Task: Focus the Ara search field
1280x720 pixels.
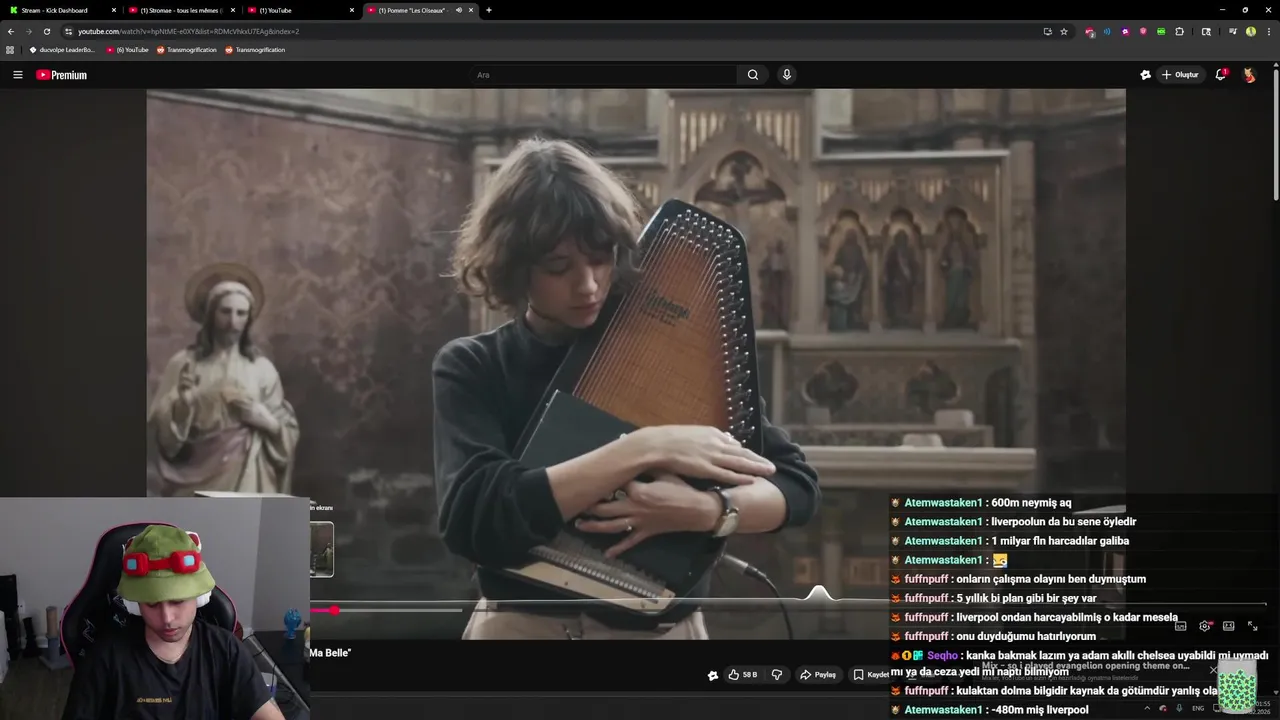Action: pos(604,75)
